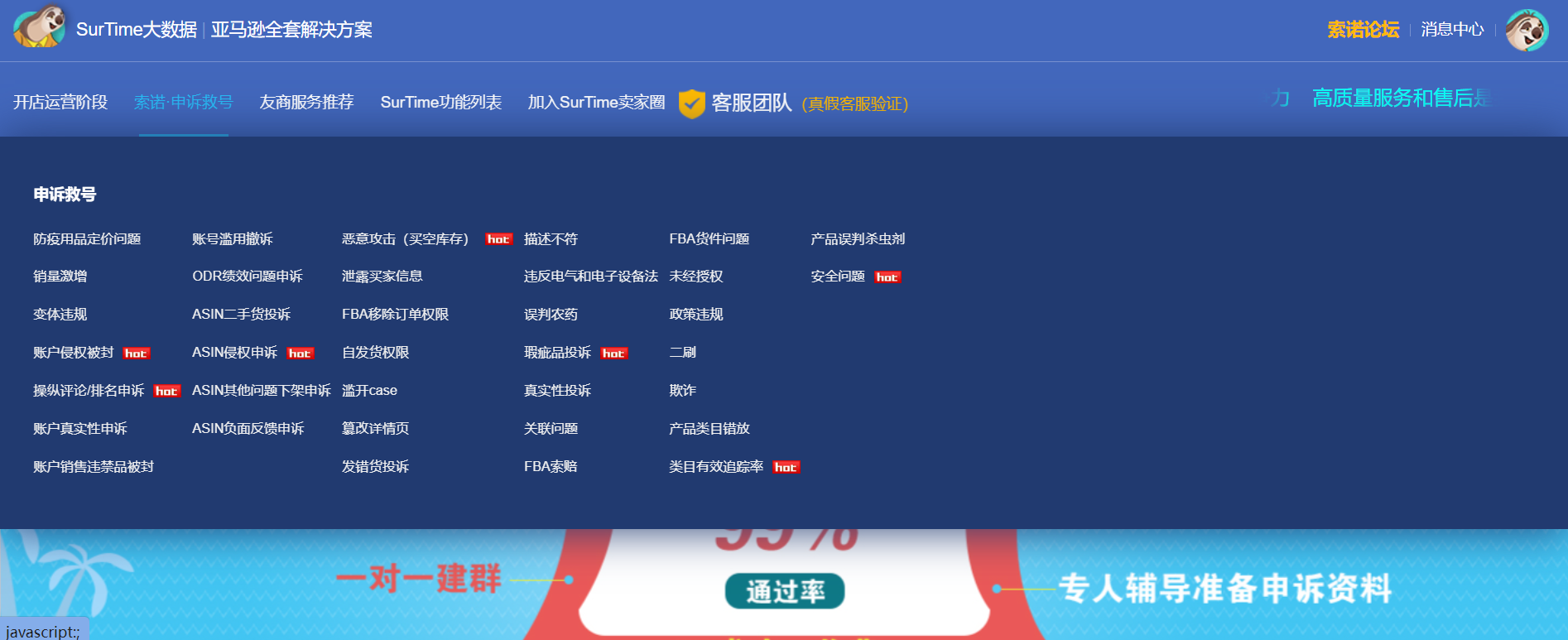Open ODR绩效问题申诉 link
Viewport: 1568px width, 640px height.
click(x=248, y=277)
